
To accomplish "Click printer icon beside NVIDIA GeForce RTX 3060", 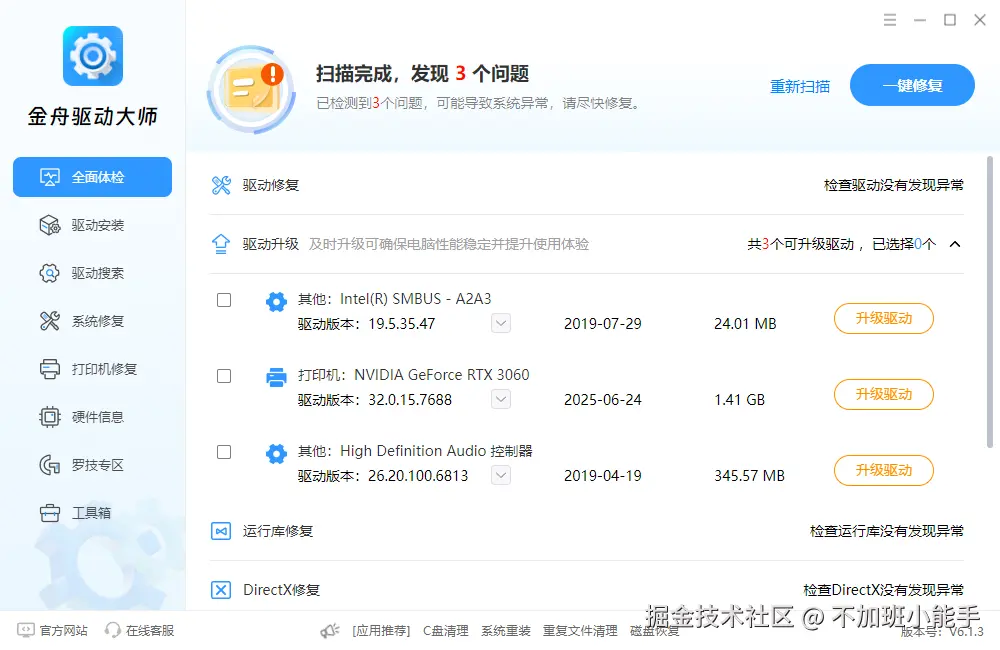I will tap(276, 377).
